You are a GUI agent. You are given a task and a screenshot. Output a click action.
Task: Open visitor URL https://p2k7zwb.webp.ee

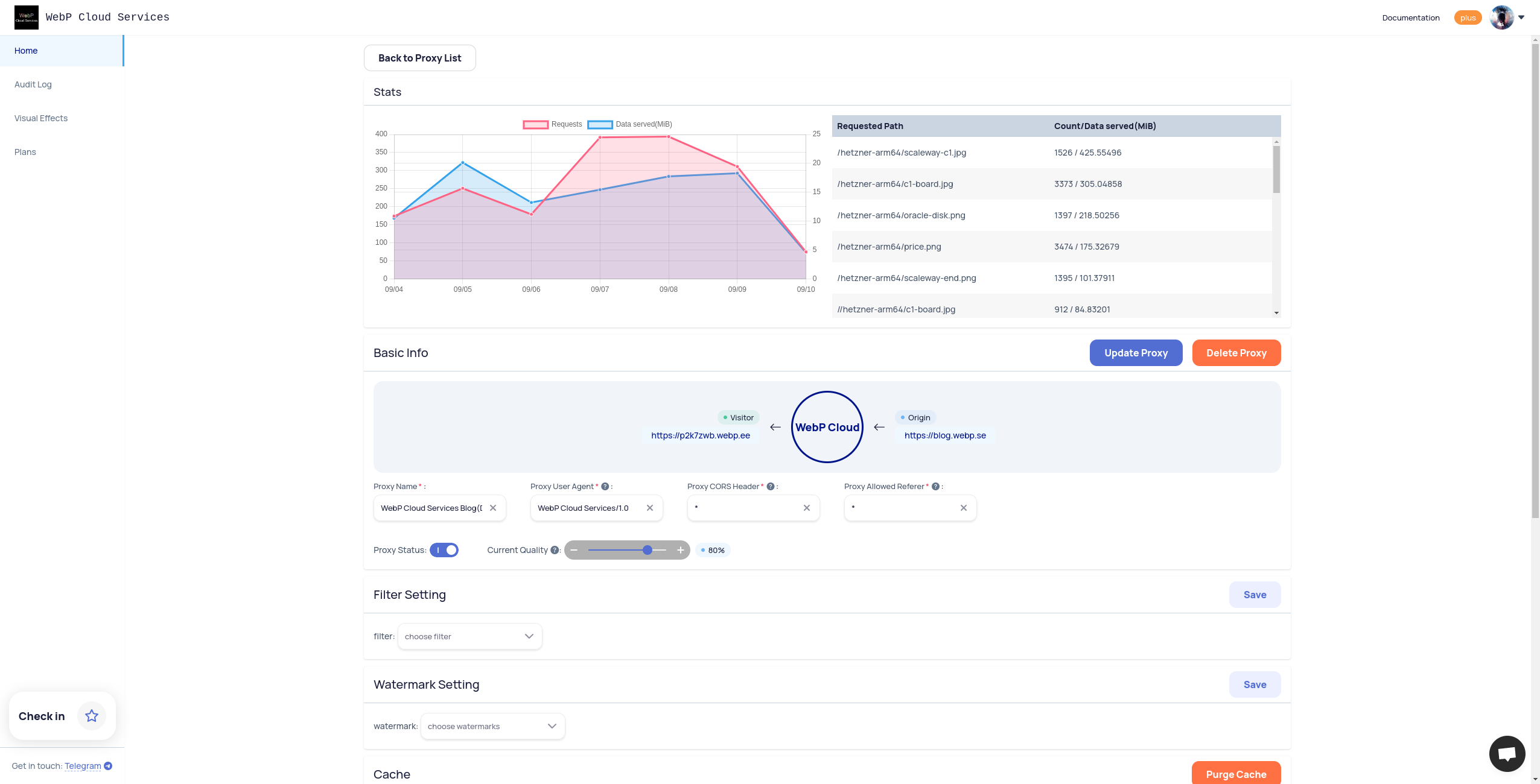pyautogui.click(x=701, y=435)
